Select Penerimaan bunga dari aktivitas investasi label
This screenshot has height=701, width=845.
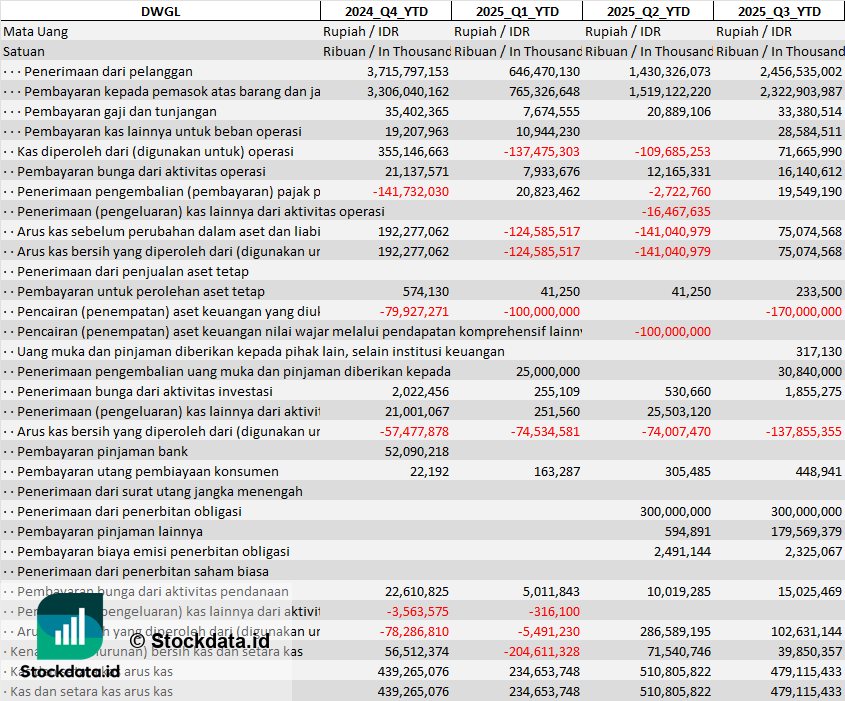pos(145,392)
